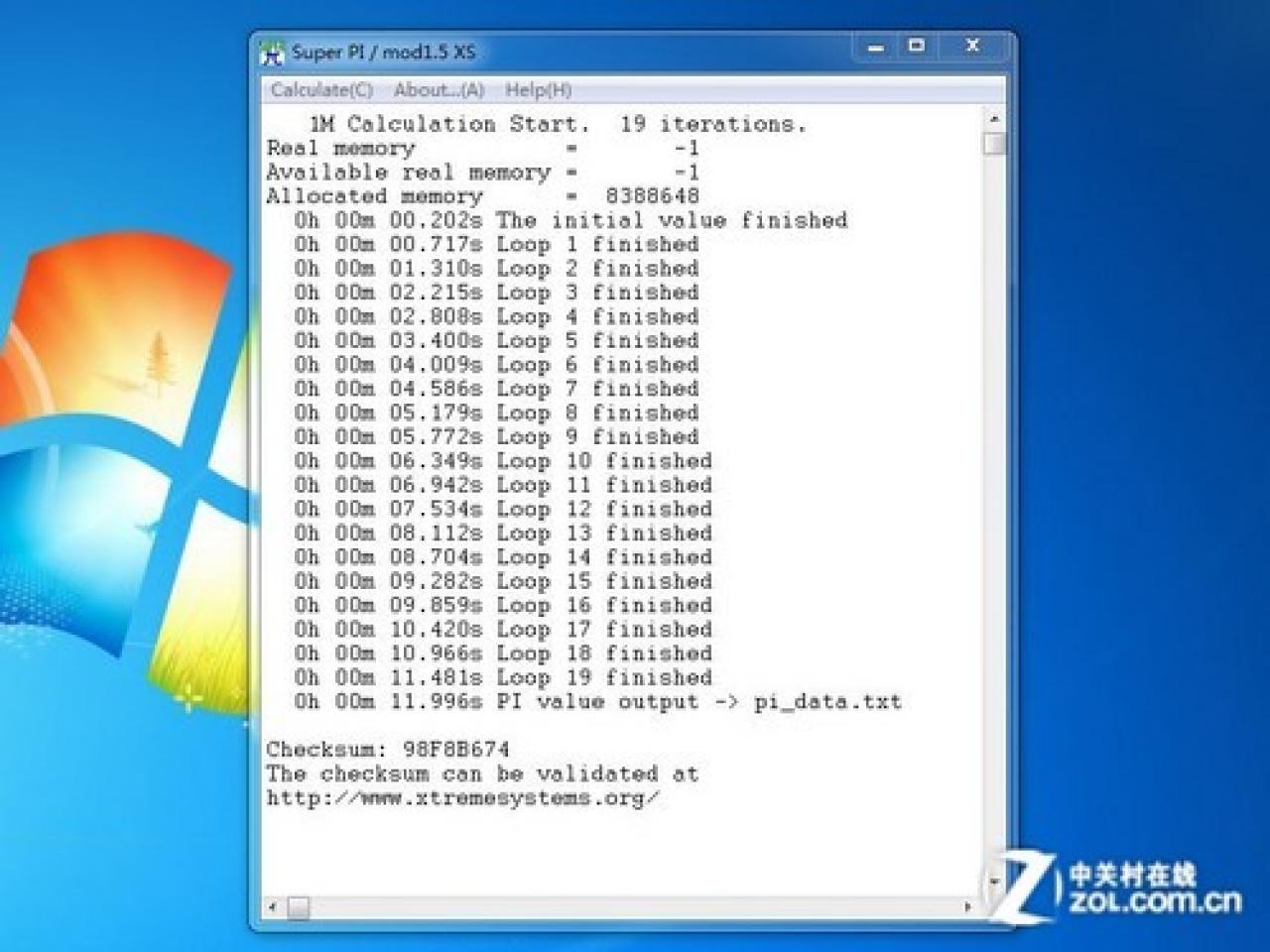Minimize the Super PI window
1270x952 pixels.
coord(875,47)
